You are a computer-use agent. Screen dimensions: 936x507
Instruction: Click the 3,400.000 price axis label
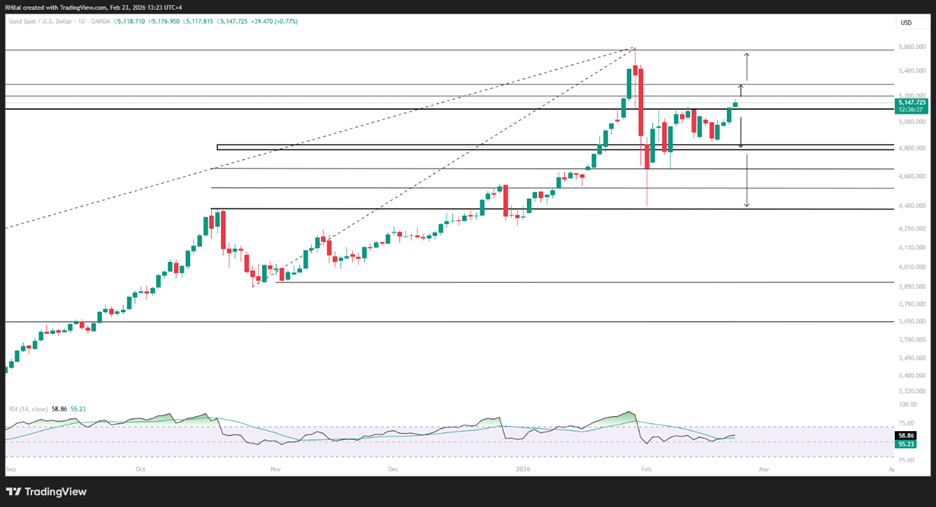point(912,376)
